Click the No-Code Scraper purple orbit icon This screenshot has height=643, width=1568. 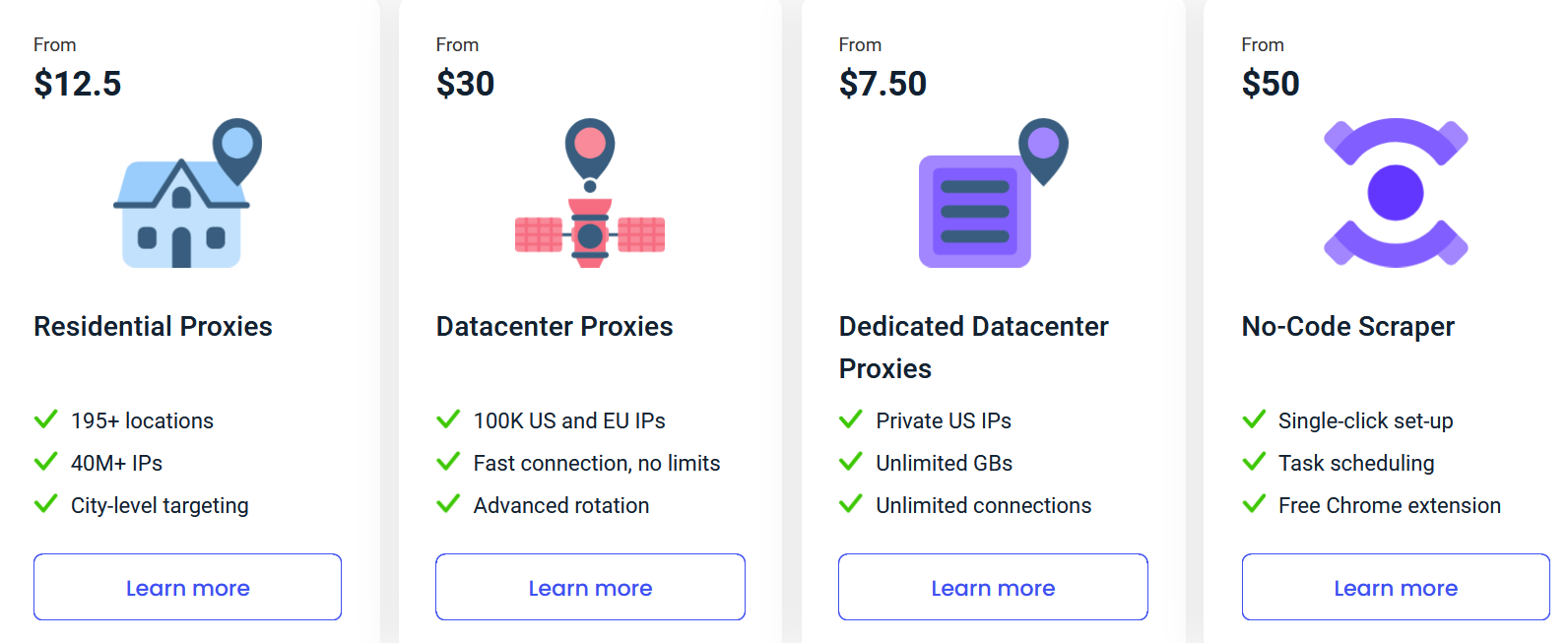pos(1396,193)
